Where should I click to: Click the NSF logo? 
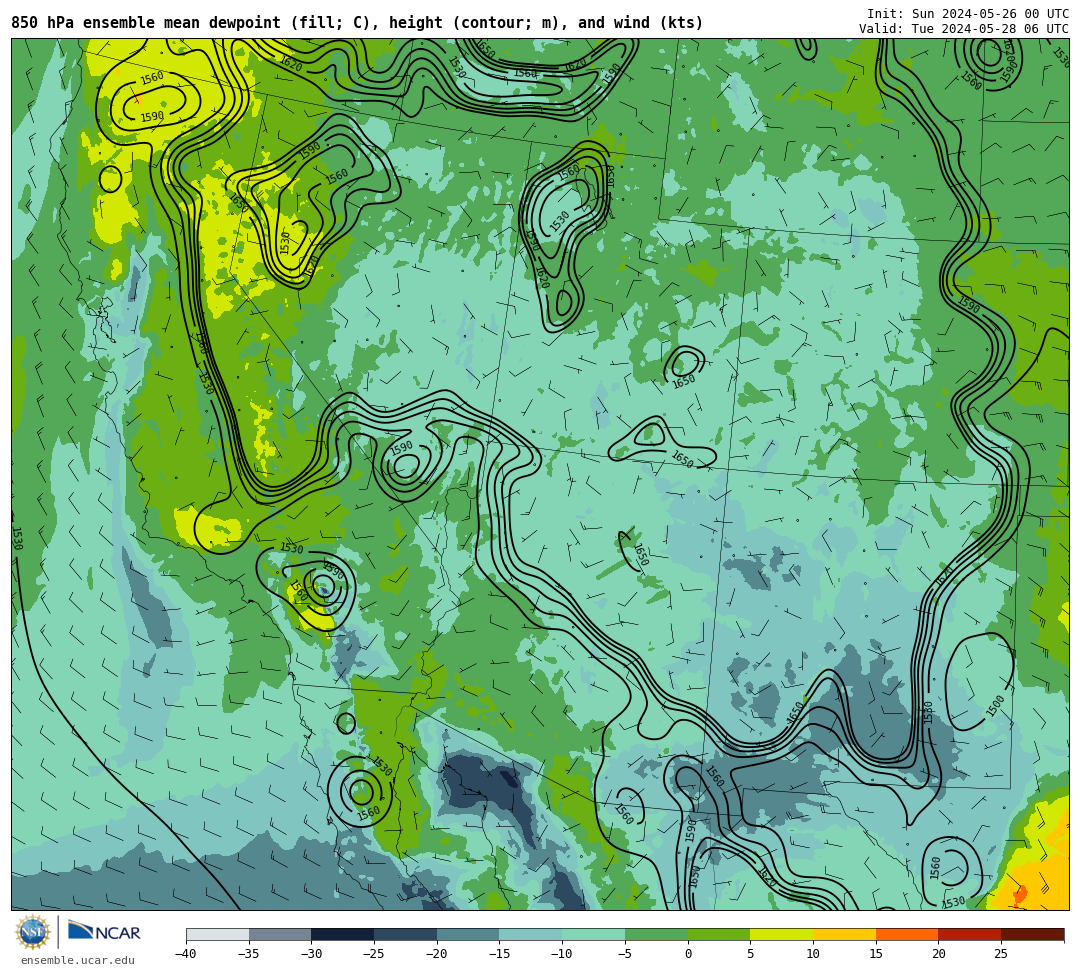pyautogui.click(x=32, y=932)
